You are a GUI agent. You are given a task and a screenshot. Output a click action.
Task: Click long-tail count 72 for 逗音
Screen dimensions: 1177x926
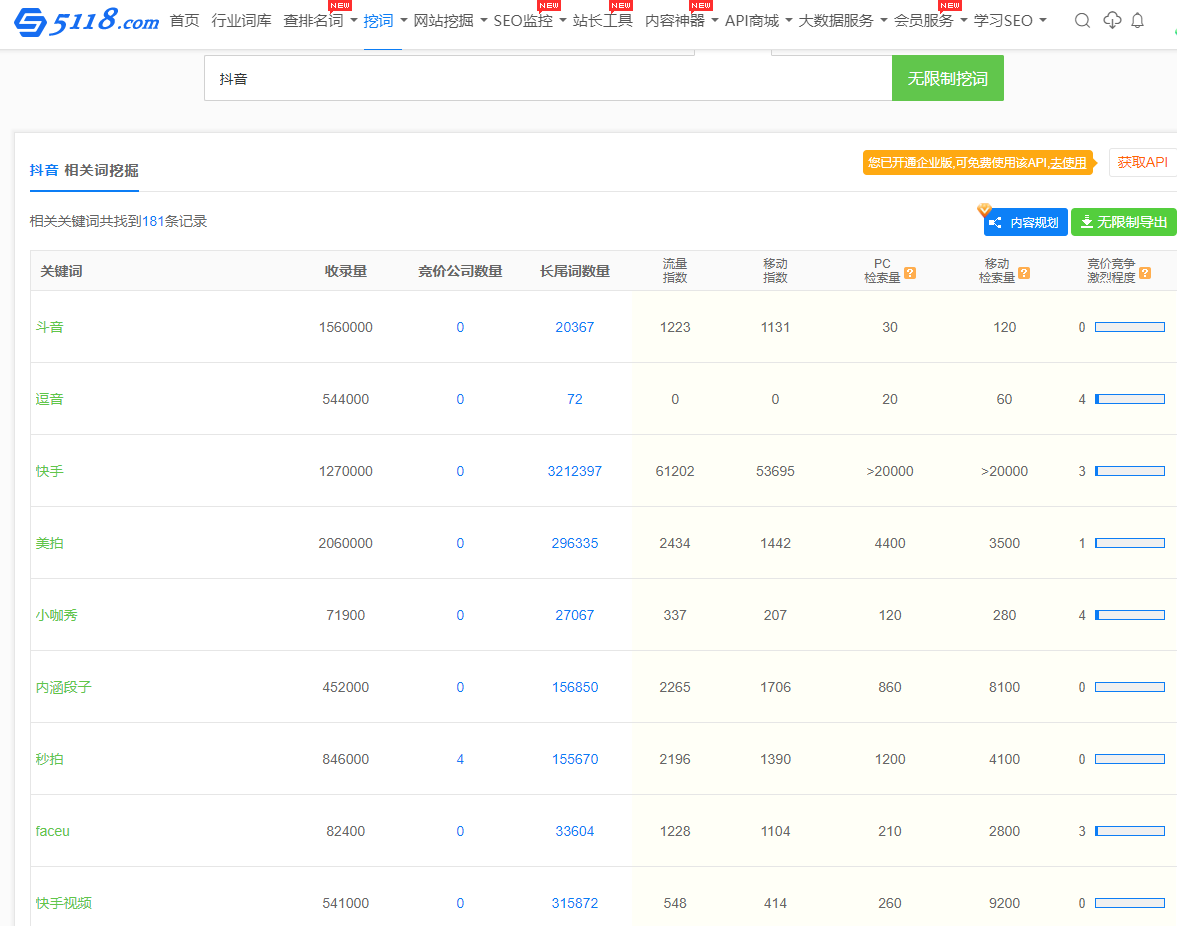[x=574, y=399]
